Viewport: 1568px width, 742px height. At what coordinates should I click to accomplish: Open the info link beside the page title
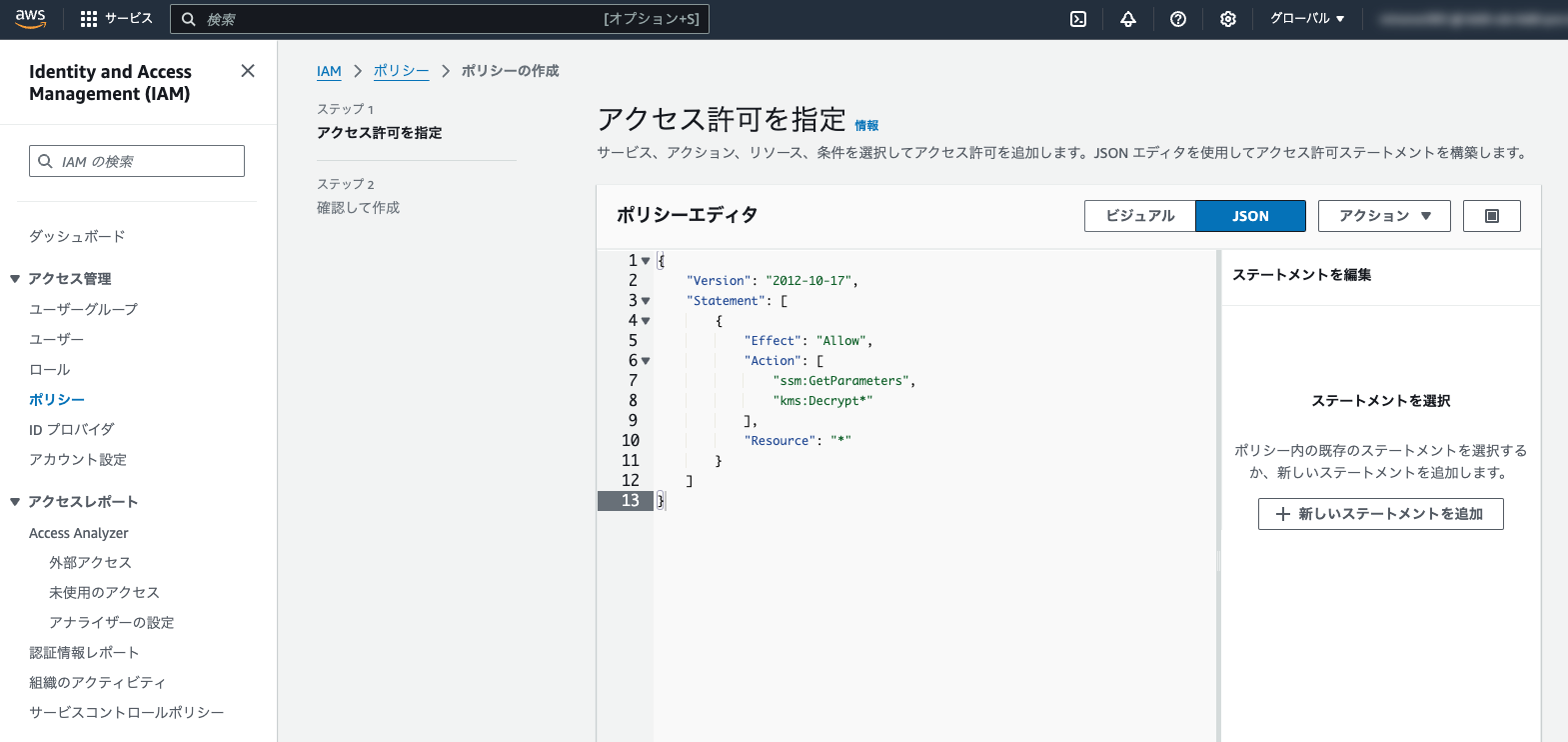[x=866, y=125]
